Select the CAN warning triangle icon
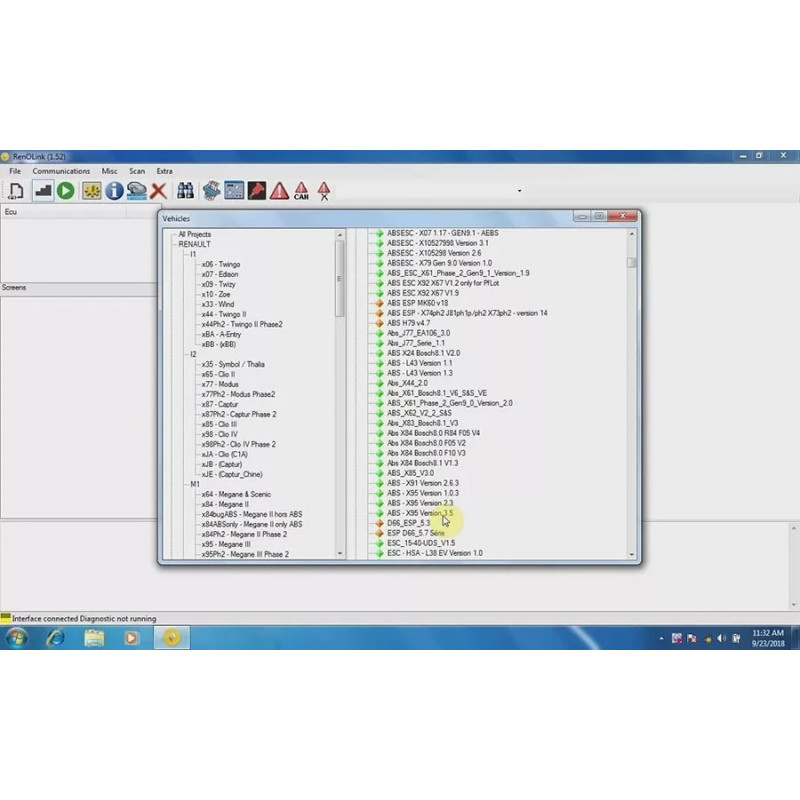Viewport: 800px width, 800px height. [302, 191]
